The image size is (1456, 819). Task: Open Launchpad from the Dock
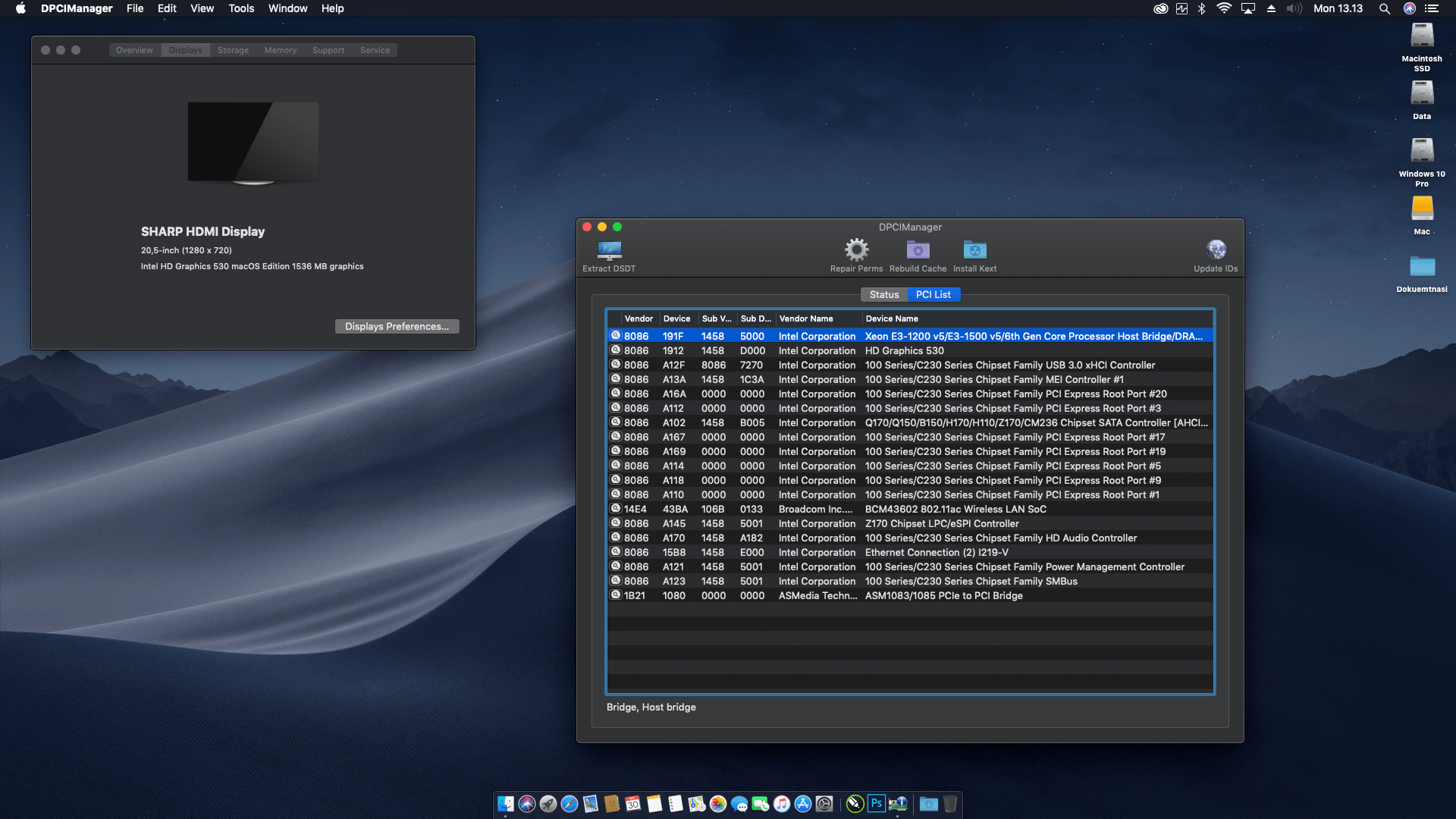[548, 804]
